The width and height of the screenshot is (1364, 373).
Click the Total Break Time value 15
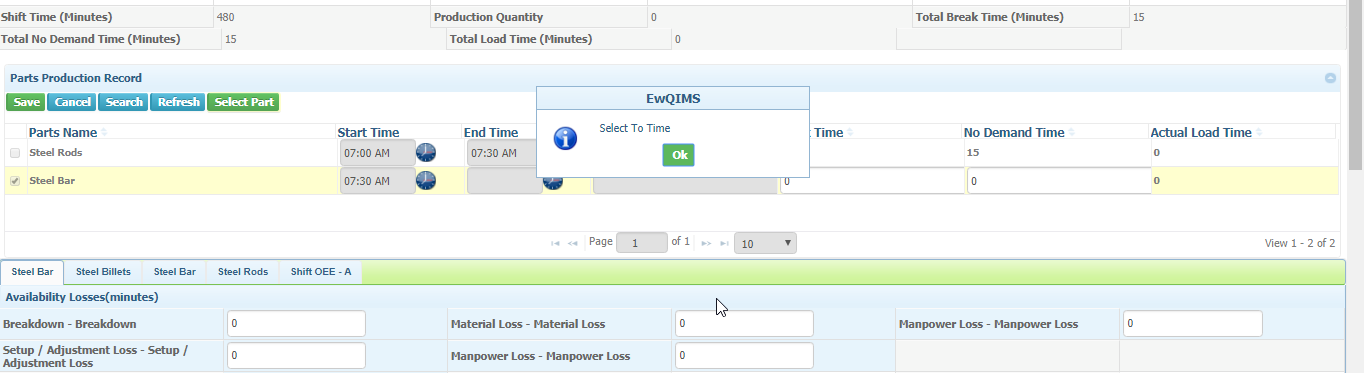[1139, 17]
